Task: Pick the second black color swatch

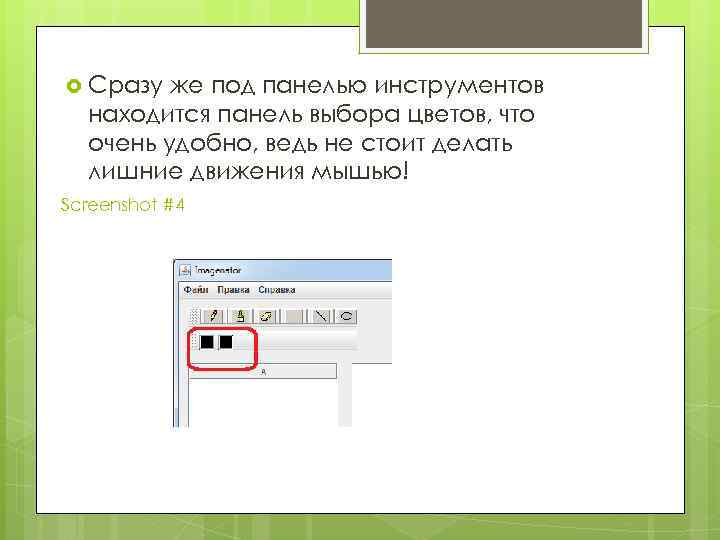Action: click(x=226, y=342)
